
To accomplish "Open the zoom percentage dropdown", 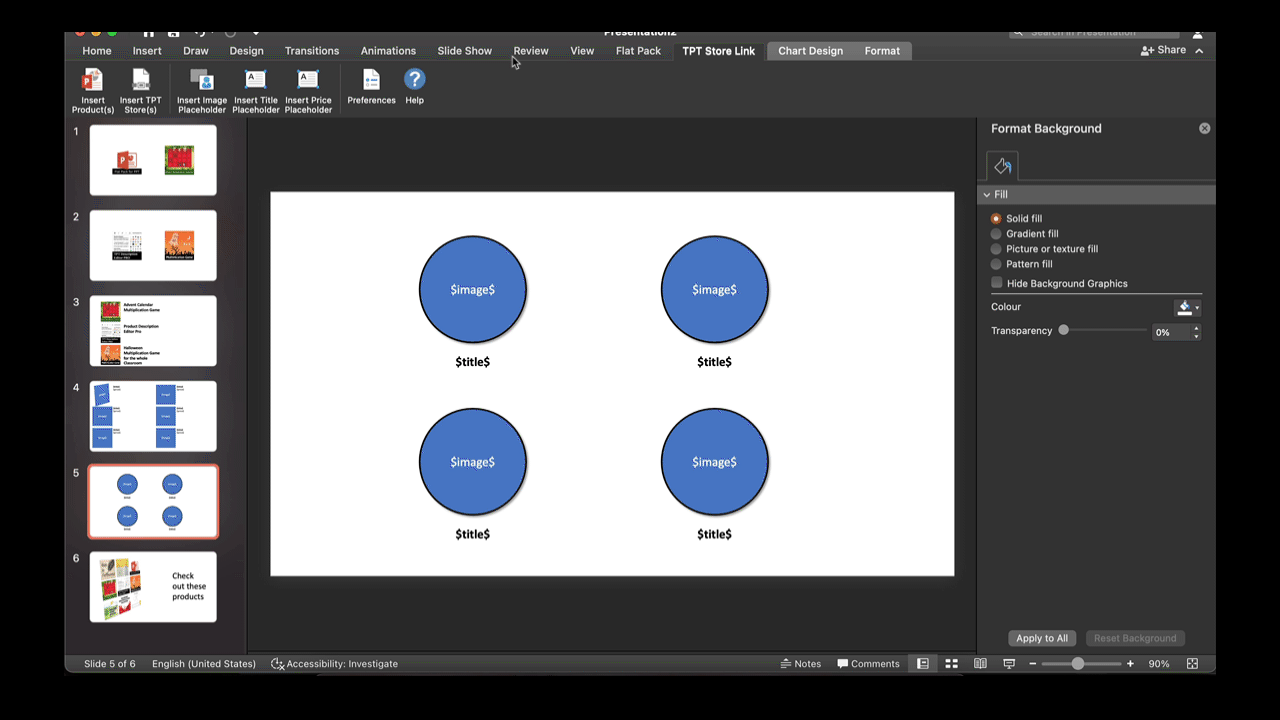I will [x=1159, y=663].
